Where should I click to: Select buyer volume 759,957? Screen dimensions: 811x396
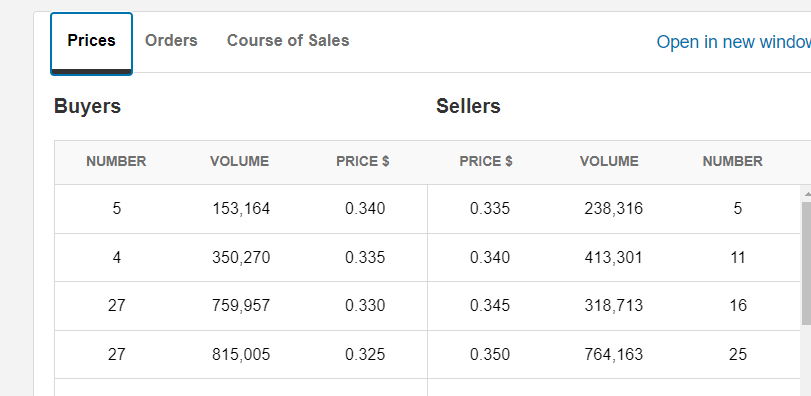coord(241,306)
